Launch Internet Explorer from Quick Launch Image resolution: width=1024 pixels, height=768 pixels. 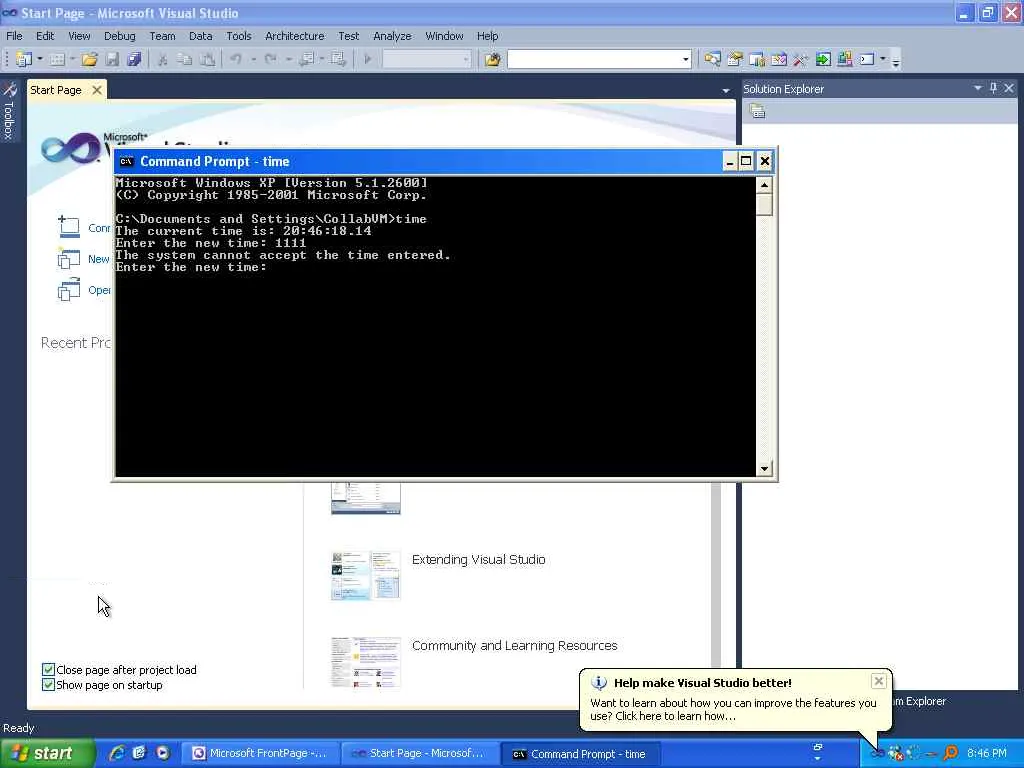click(117, 753)
